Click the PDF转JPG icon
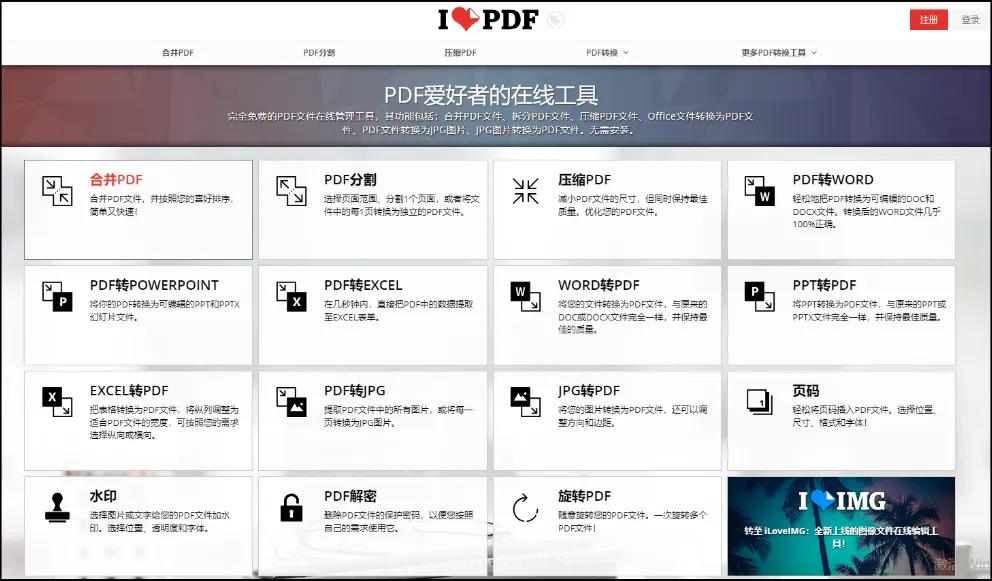The height and width of the screenshot is (581, 992). click(291, 402)
